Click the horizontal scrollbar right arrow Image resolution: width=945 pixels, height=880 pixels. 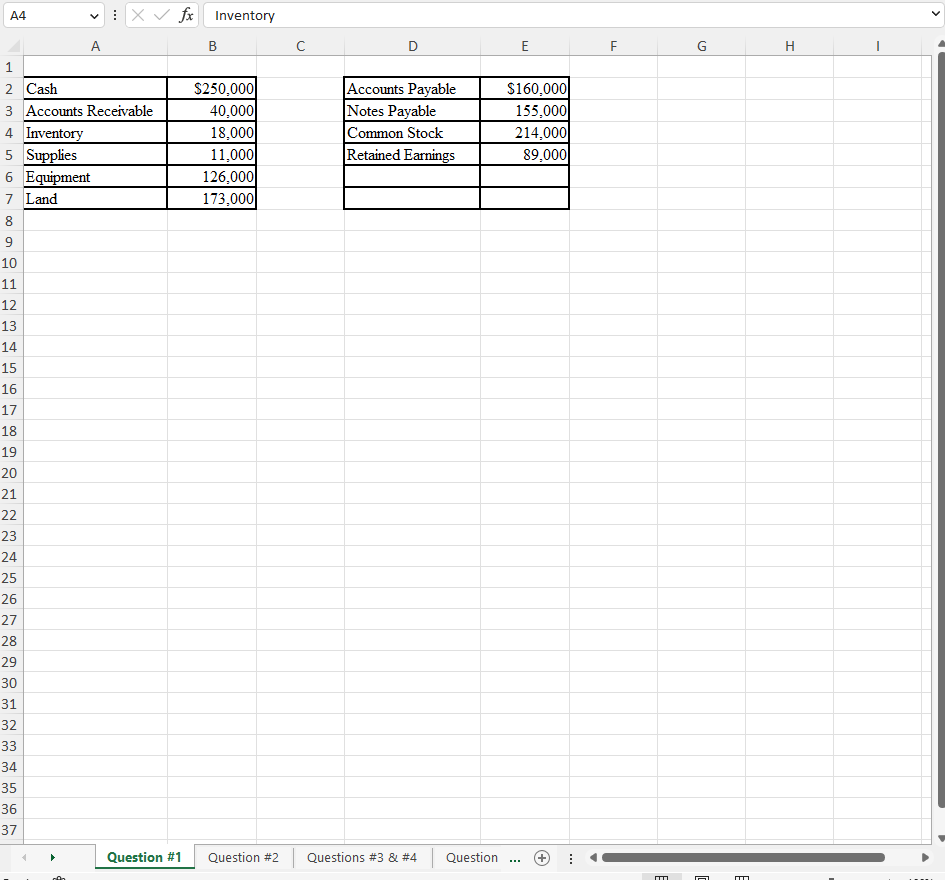click(x=925, y=857)
